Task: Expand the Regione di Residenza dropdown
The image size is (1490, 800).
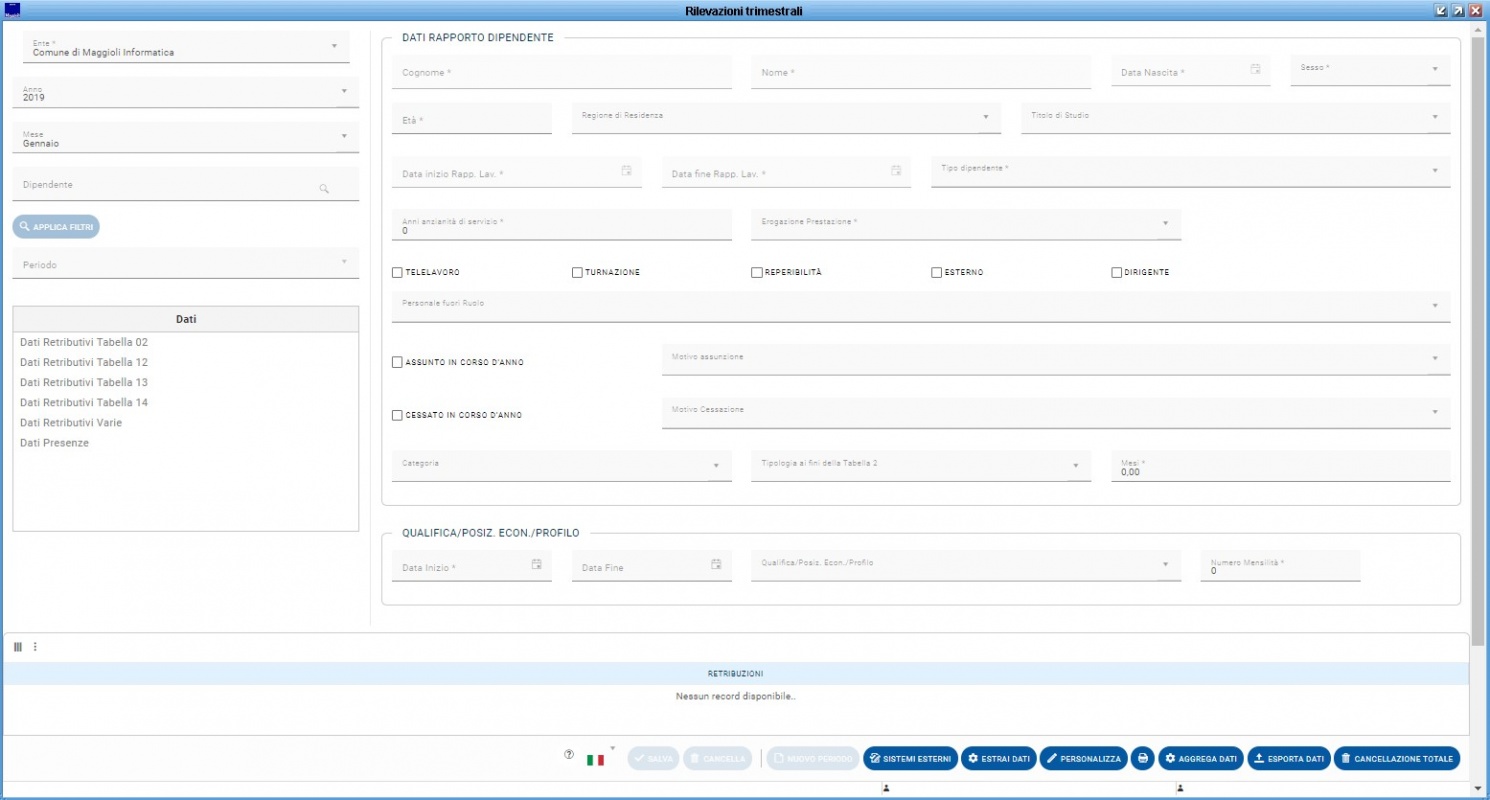Action: pyautogui.click(x=985, y=116)
